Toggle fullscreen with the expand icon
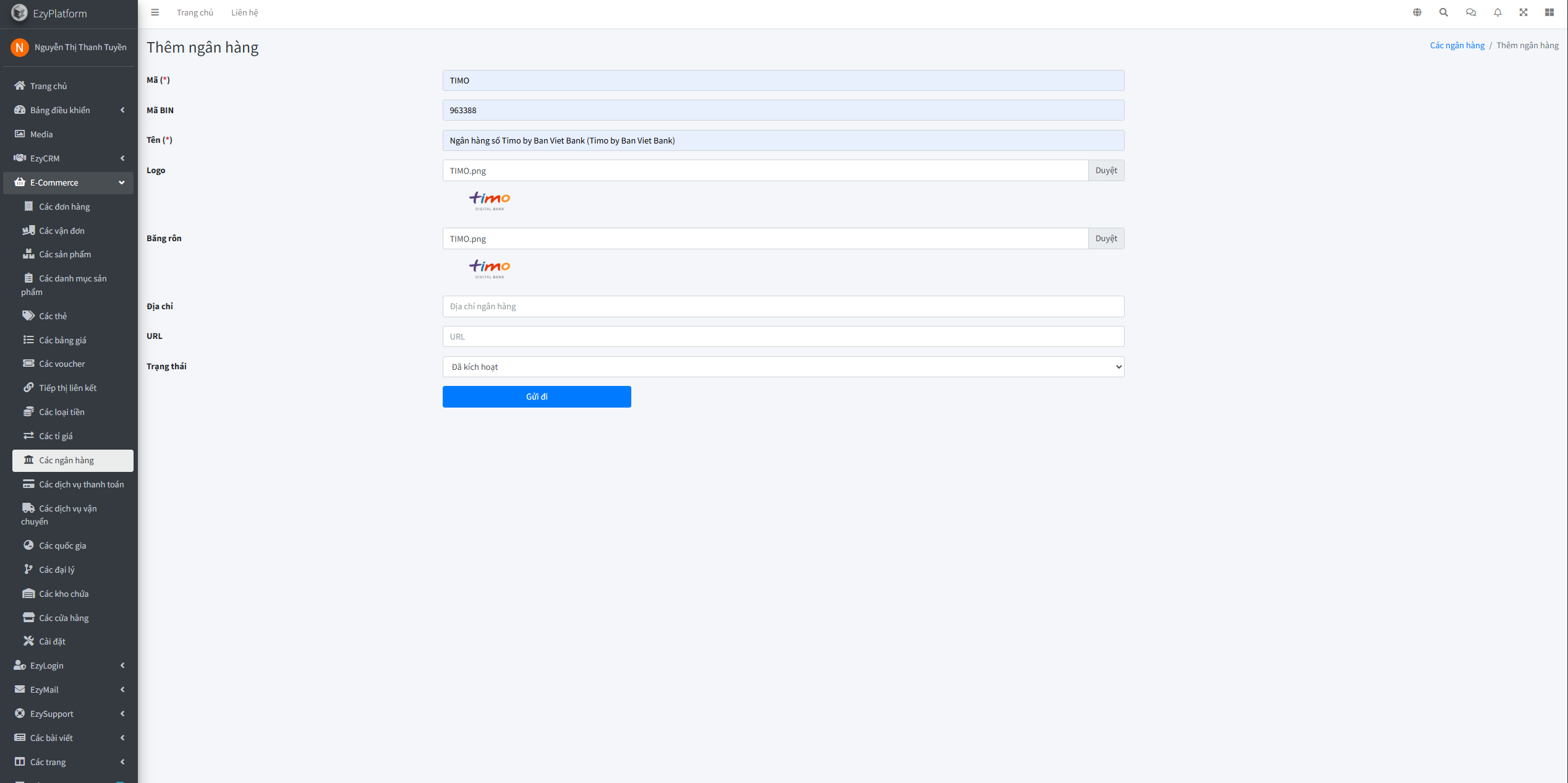Viewport: 1568px width, 783px height. pos(1523,12)
